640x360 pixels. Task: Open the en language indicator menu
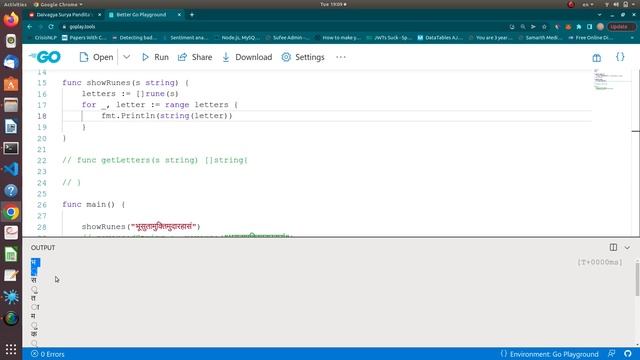click(588, 4)
